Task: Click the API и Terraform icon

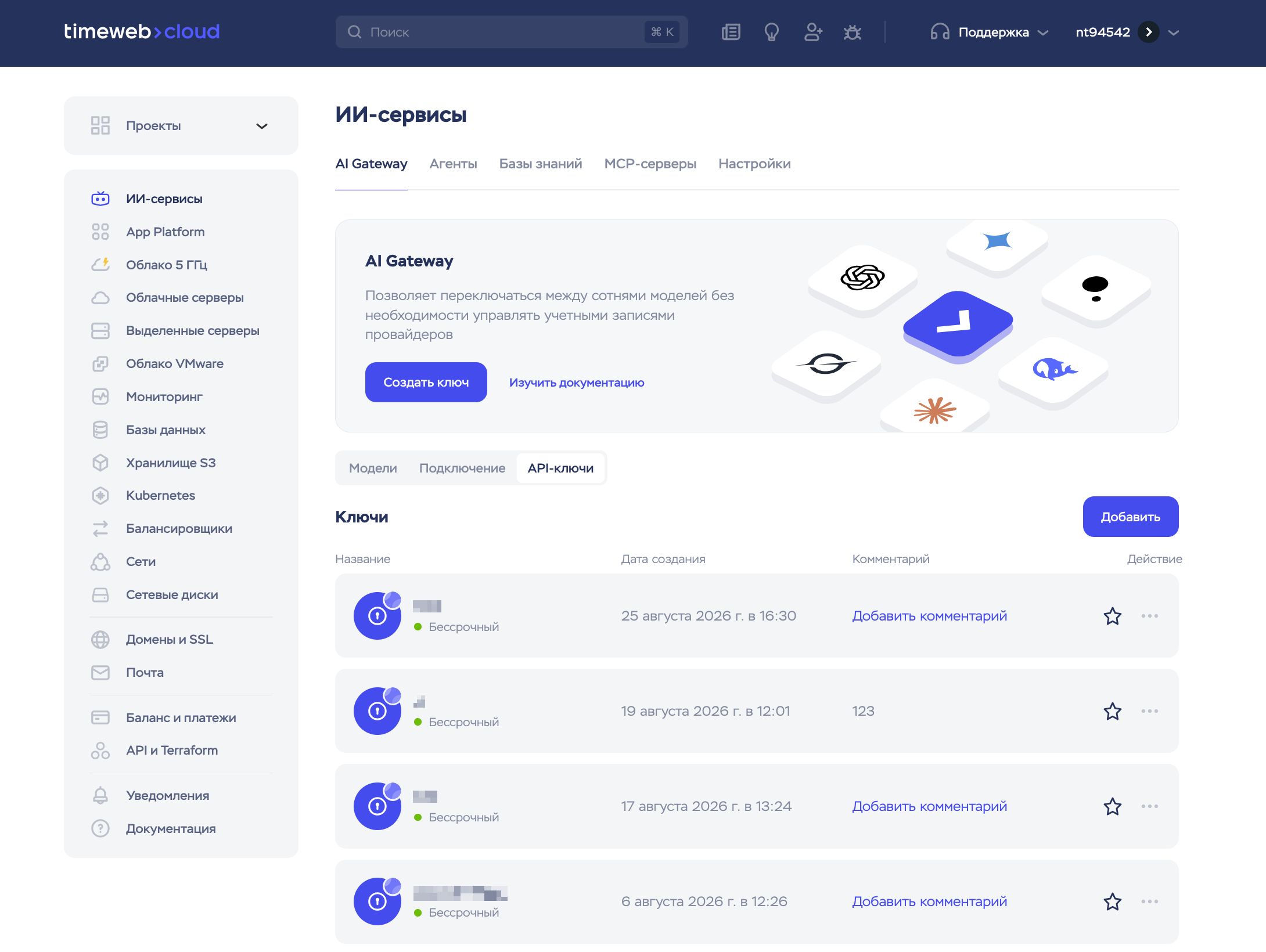Action: coord(100,750)
